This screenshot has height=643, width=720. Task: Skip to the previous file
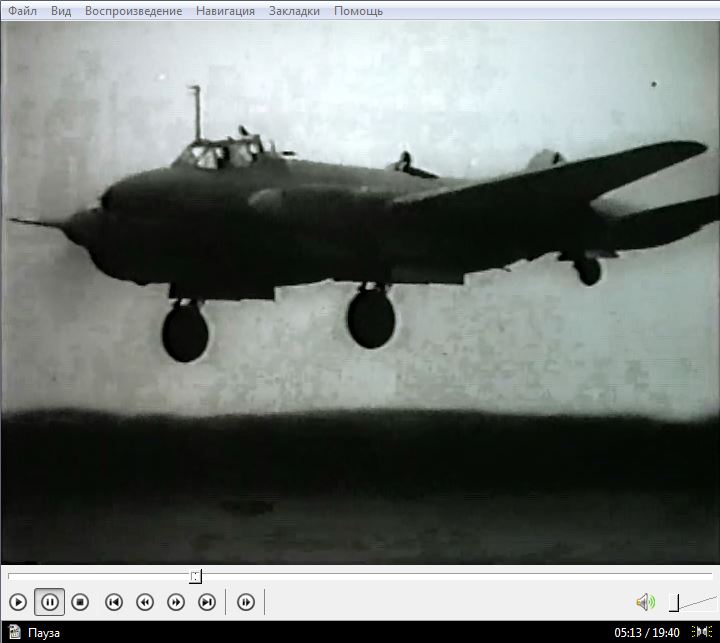[x=114, y=602]
